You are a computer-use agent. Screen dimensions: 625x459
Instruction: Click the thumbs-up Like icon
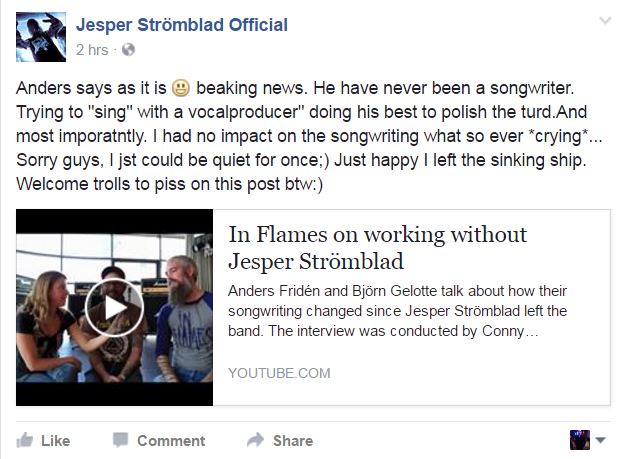(x=26, y=439)
